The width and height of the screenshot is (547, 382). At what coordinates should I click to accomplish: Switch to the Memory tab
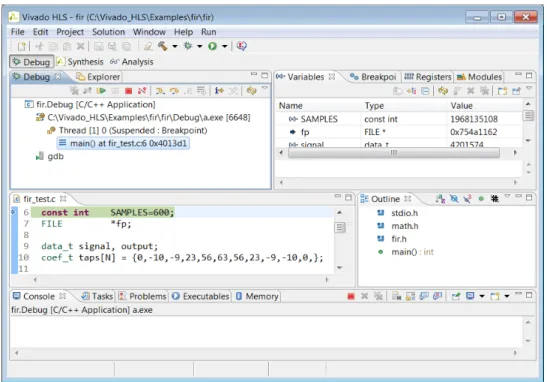click(257, 297)
